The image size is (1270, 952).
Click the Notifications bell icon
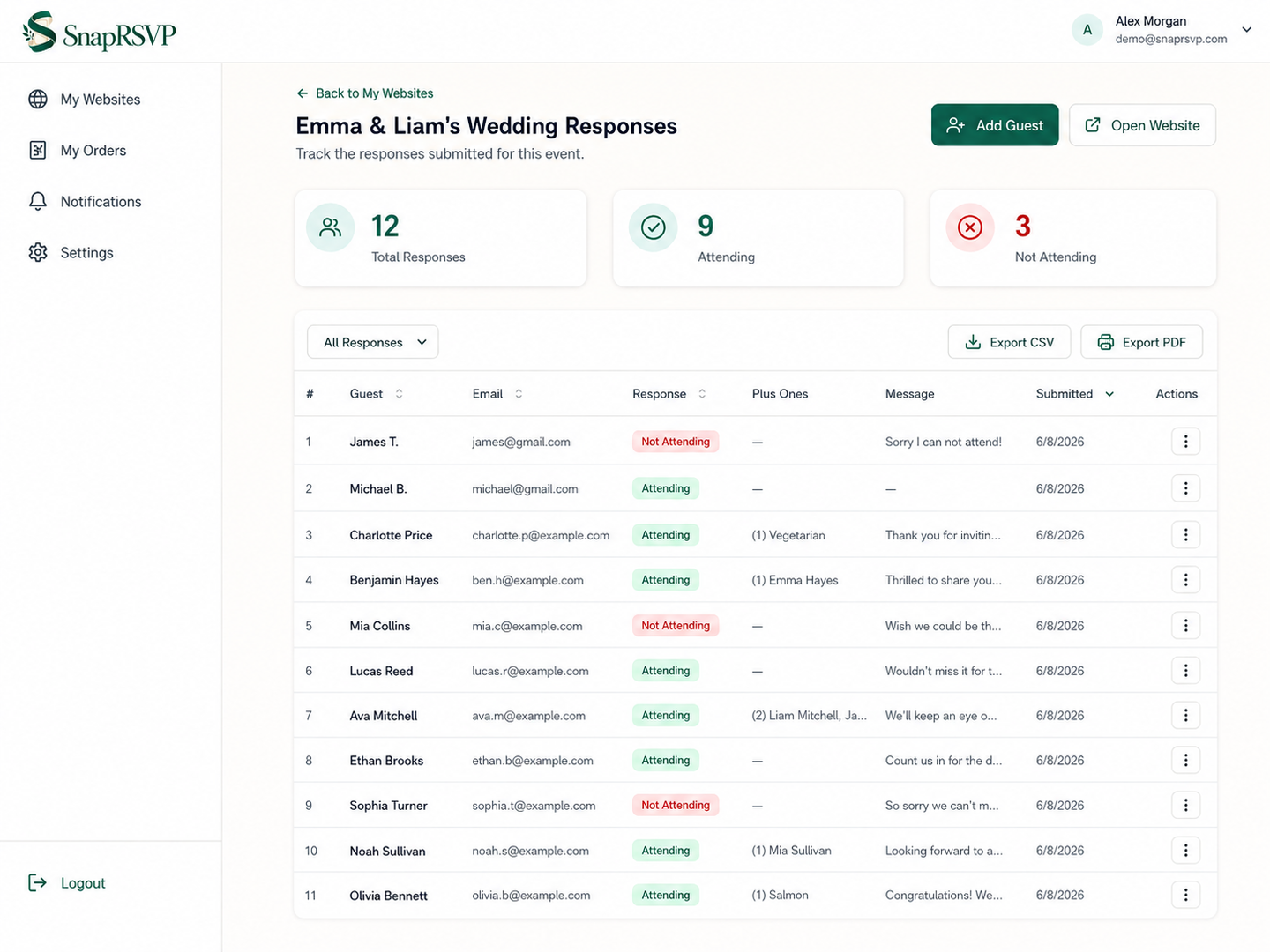click(x=38, y=202)
